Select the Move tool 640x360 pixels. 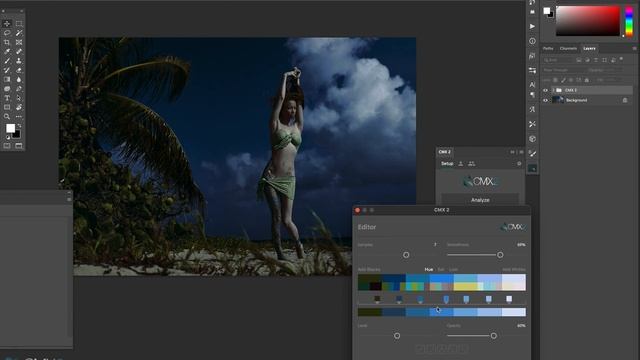(7, 24)
